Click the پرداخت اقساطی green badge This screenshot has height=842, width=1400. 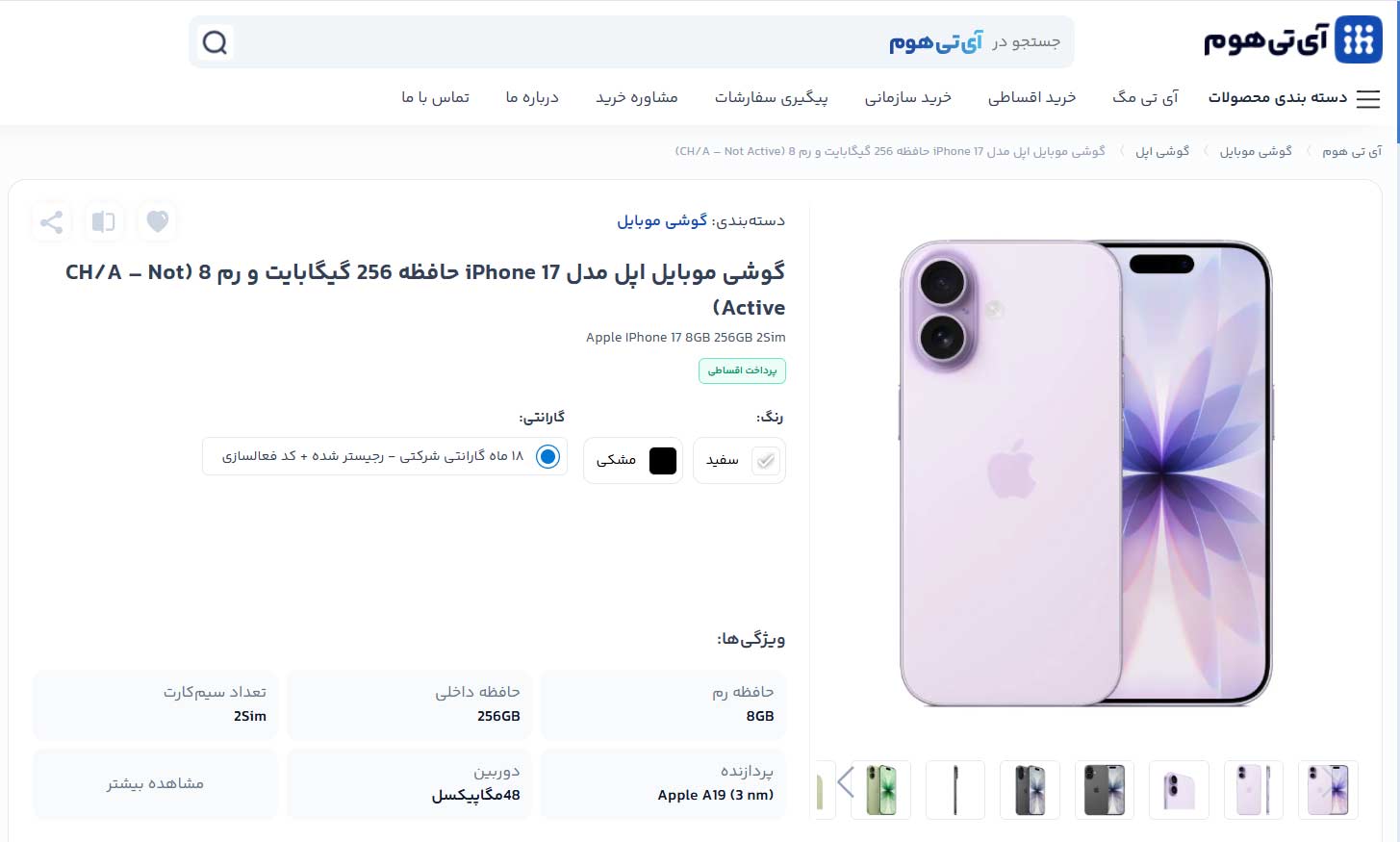[x=742, y=370]
